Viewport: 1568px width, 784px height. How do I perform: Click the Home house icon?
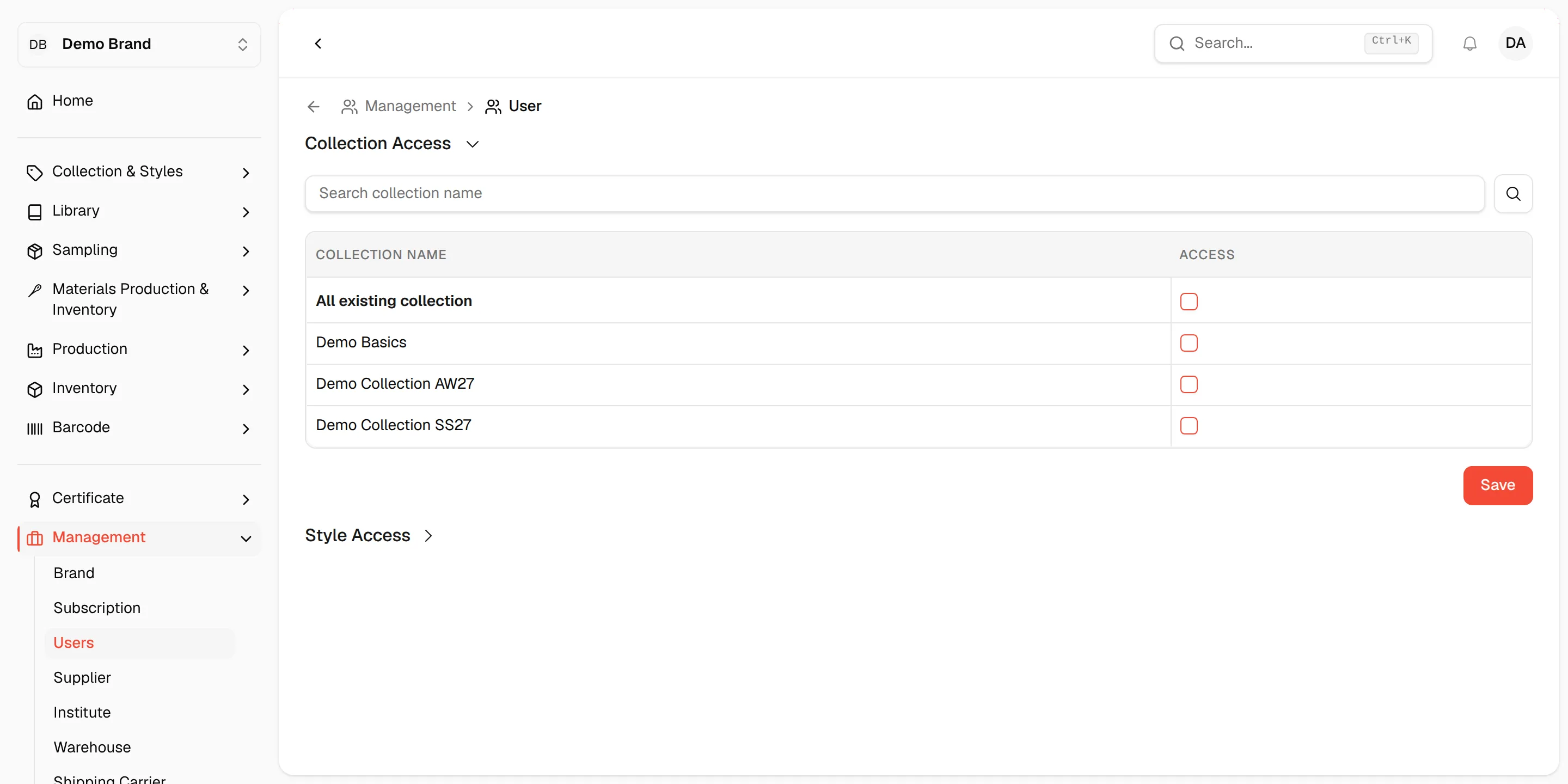35,101
